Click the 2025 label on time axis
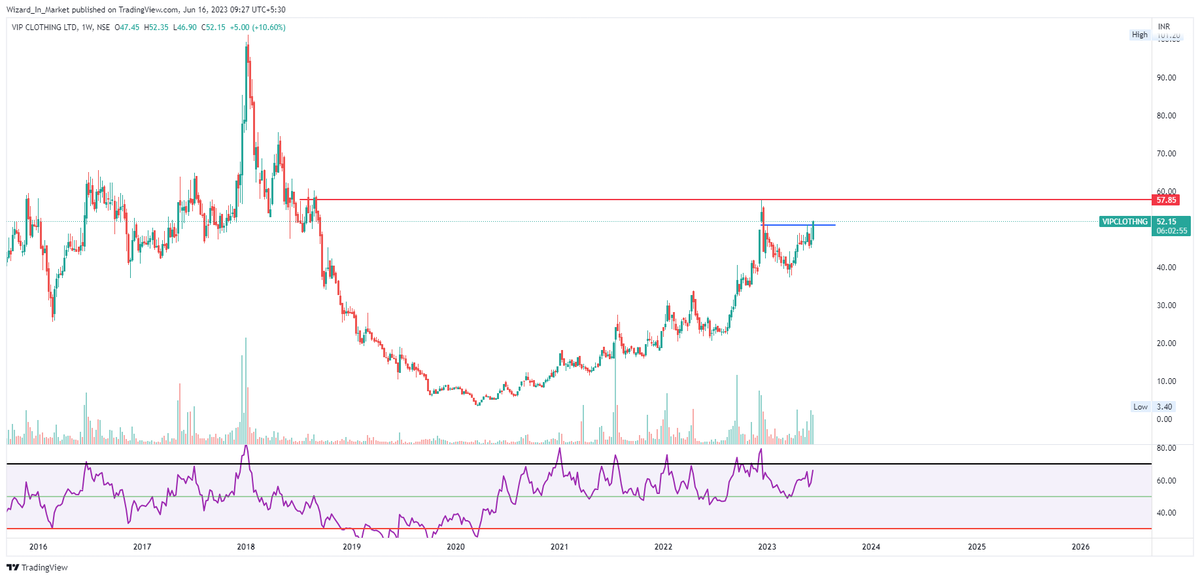The image size is (1200, 579). point(976,547)
